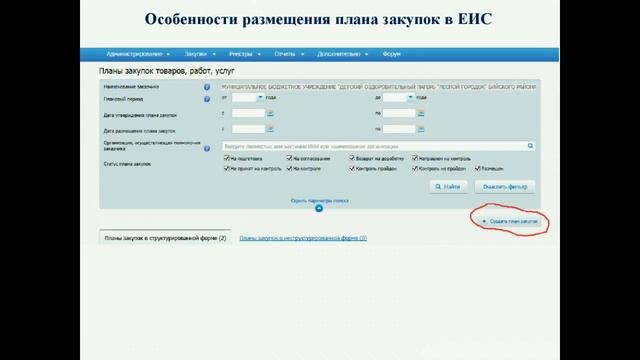640x360 pixels.
Task: Uncheck the Размещен status
Action: tap(478, 168)
